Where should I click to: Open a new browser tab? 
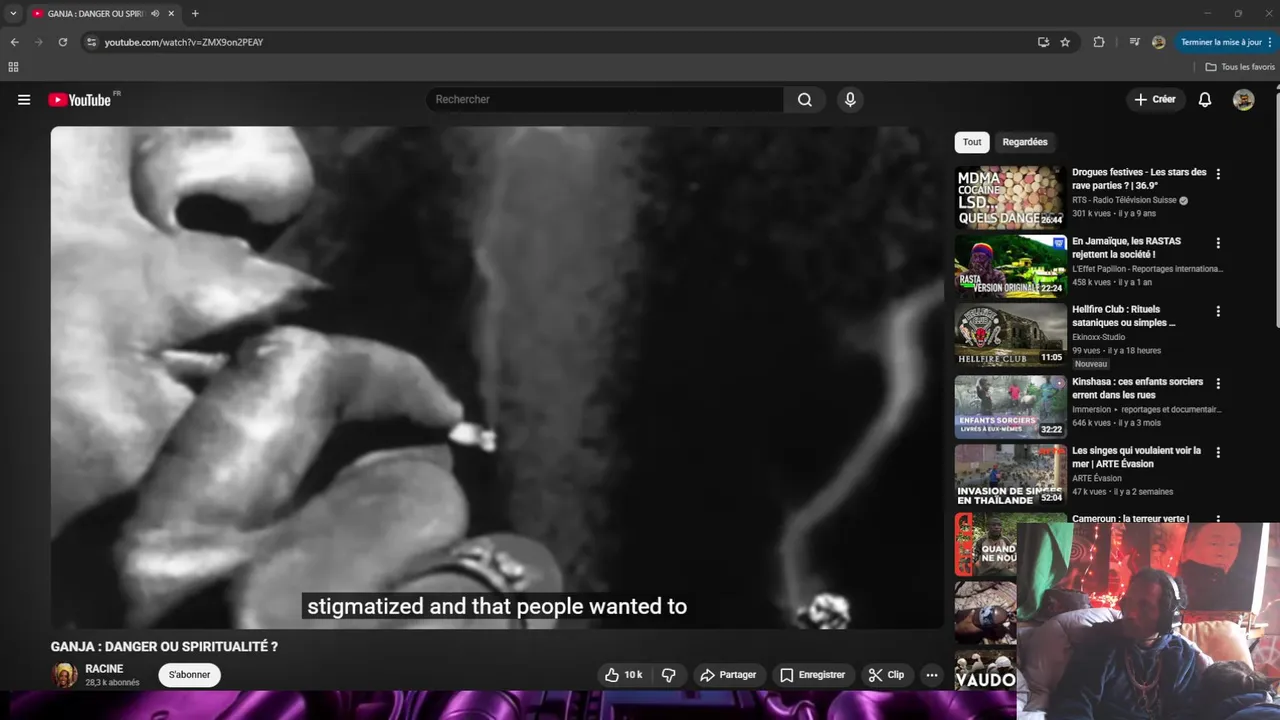tap(195, 13)
